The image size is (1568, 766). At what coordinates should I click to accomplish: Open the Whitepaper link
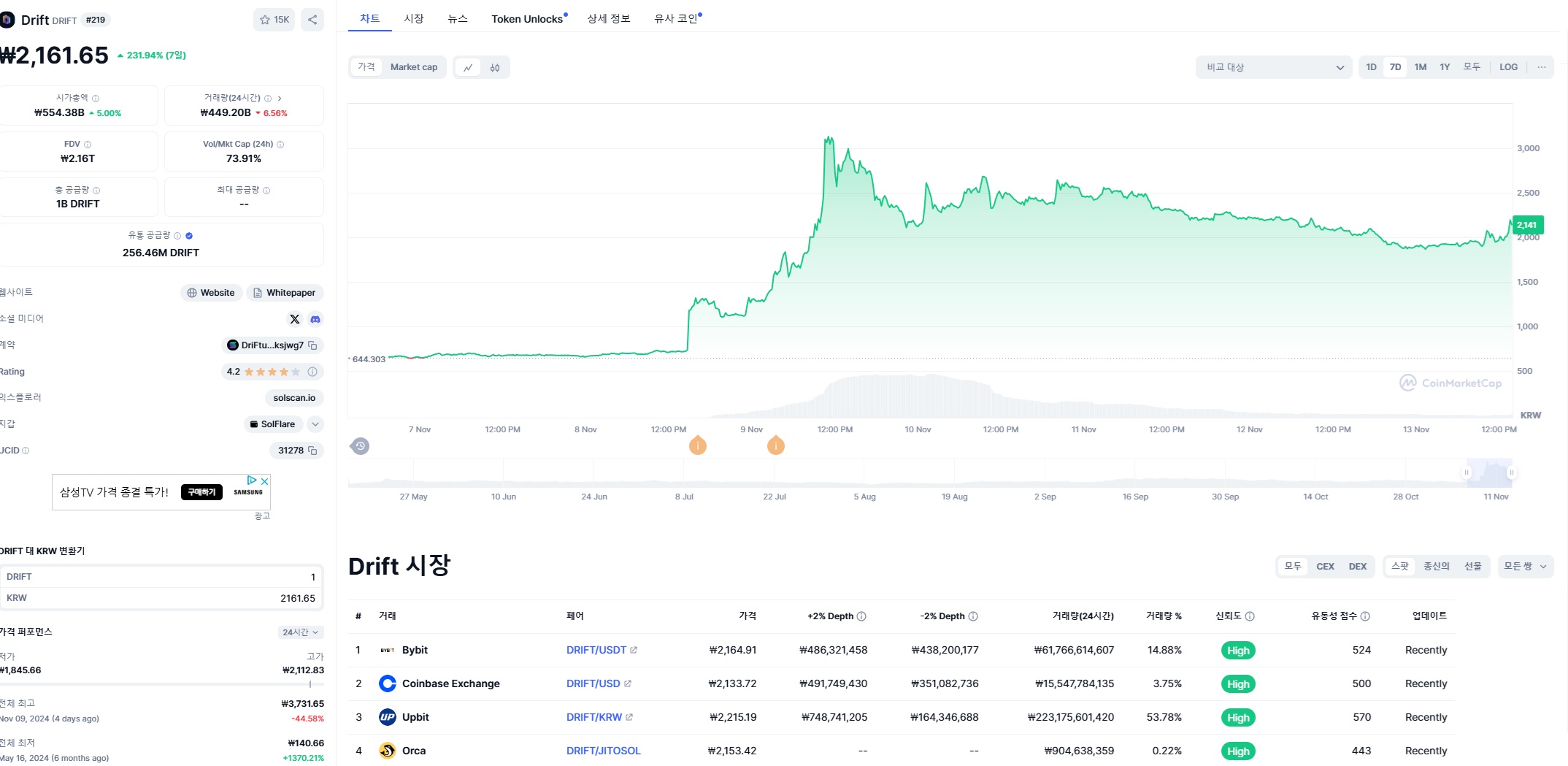point(285,293)
